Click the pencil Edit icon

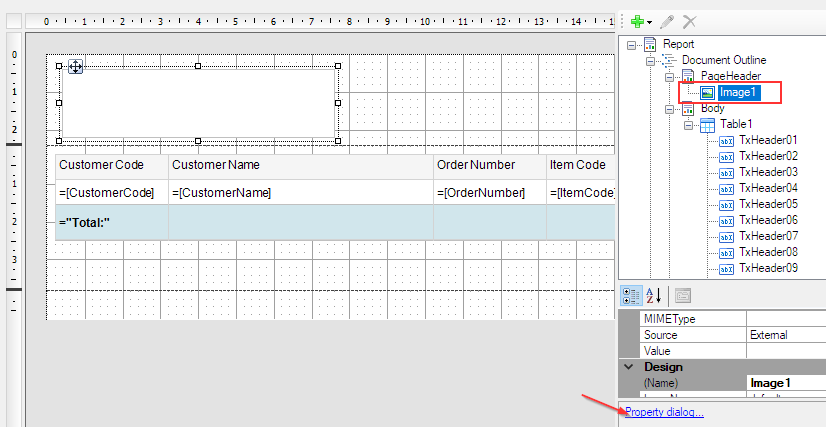(667, 22)
